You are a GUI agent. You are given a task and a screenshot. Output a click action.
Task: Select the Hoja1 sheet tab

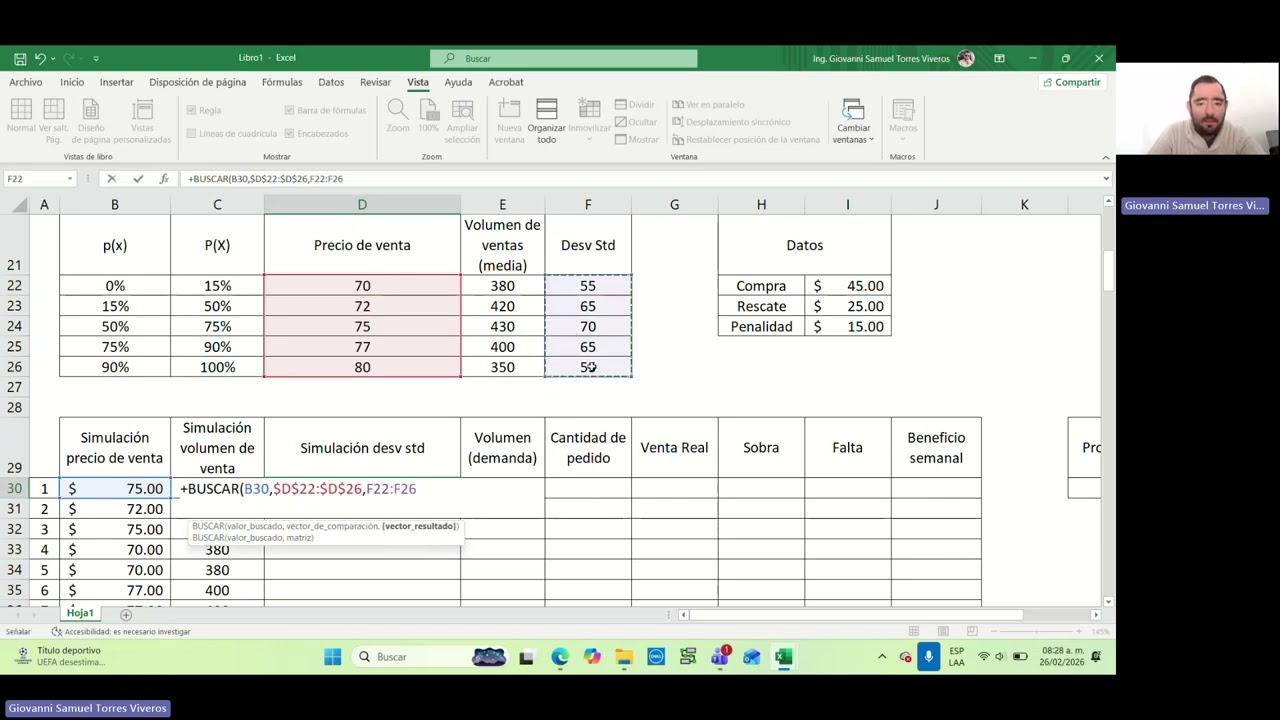(80, 614)
